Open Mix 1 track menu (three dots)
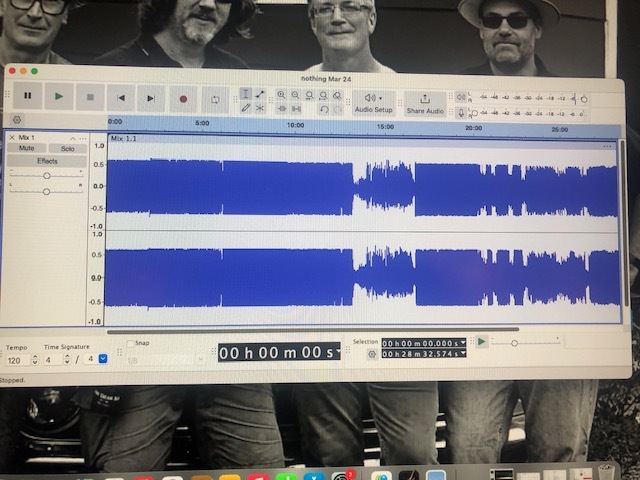The height and width of the screenshot is (480, 640). [x=83, y=139]
